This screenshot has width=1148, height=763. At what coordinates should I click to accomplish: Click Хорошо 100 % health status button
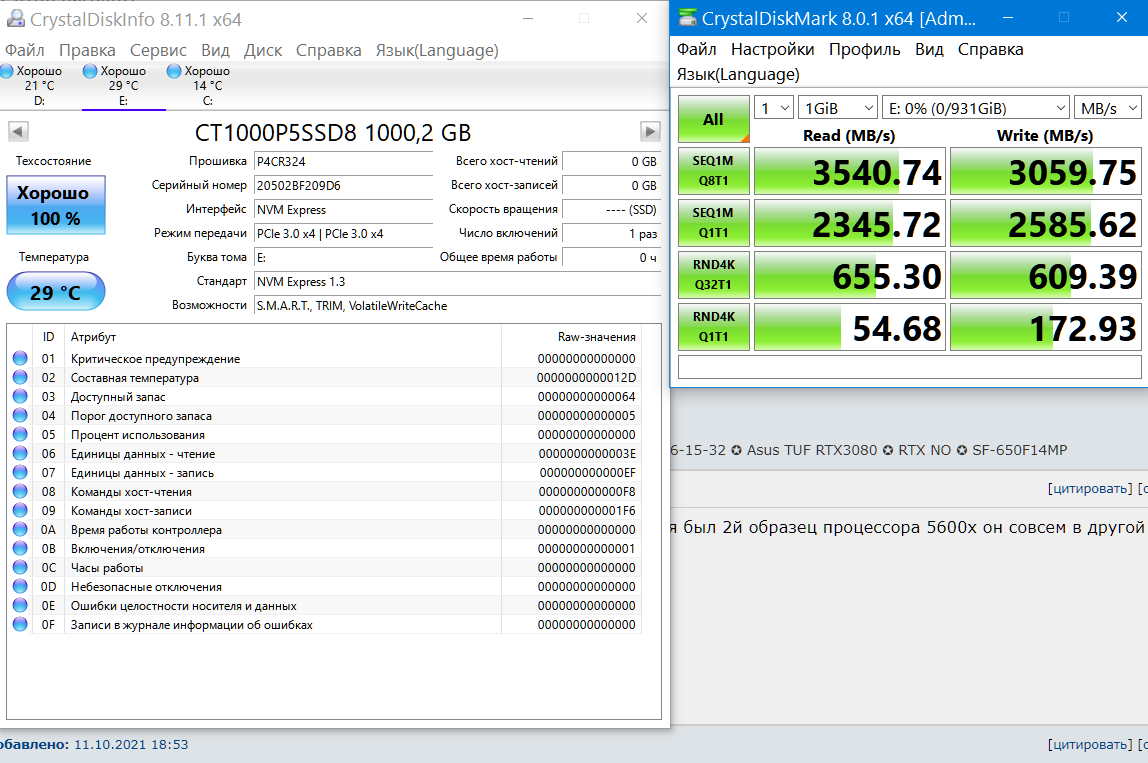point(56,205)
